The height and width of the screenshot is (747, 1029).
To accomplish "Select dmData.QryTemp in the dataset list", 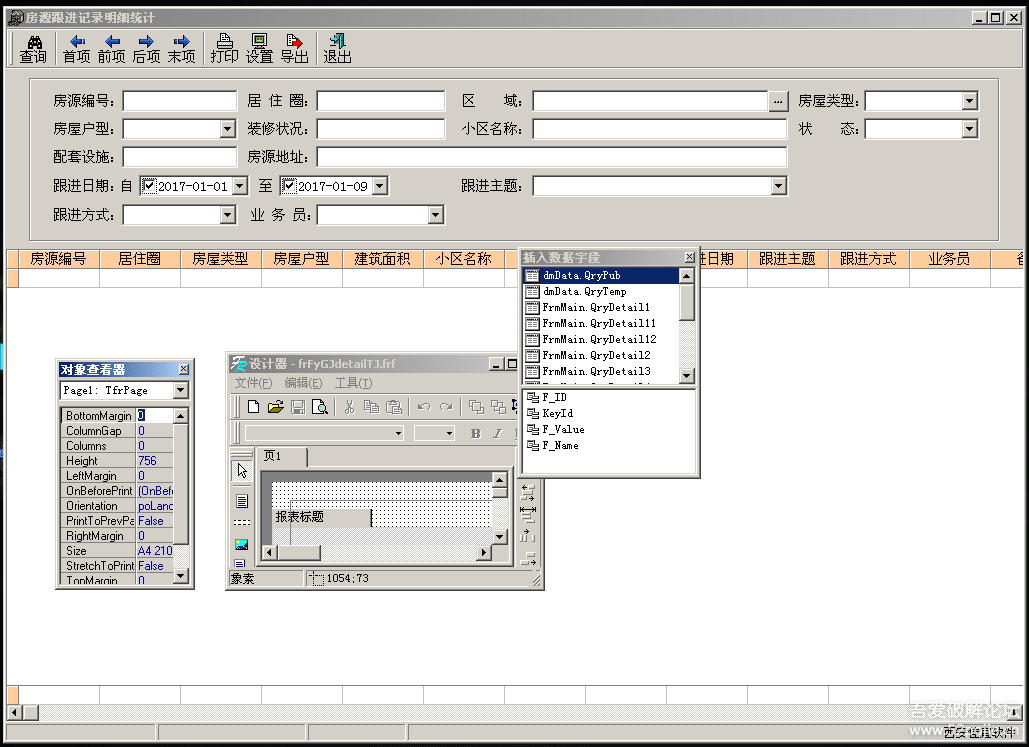I will [x=601, y=291].
